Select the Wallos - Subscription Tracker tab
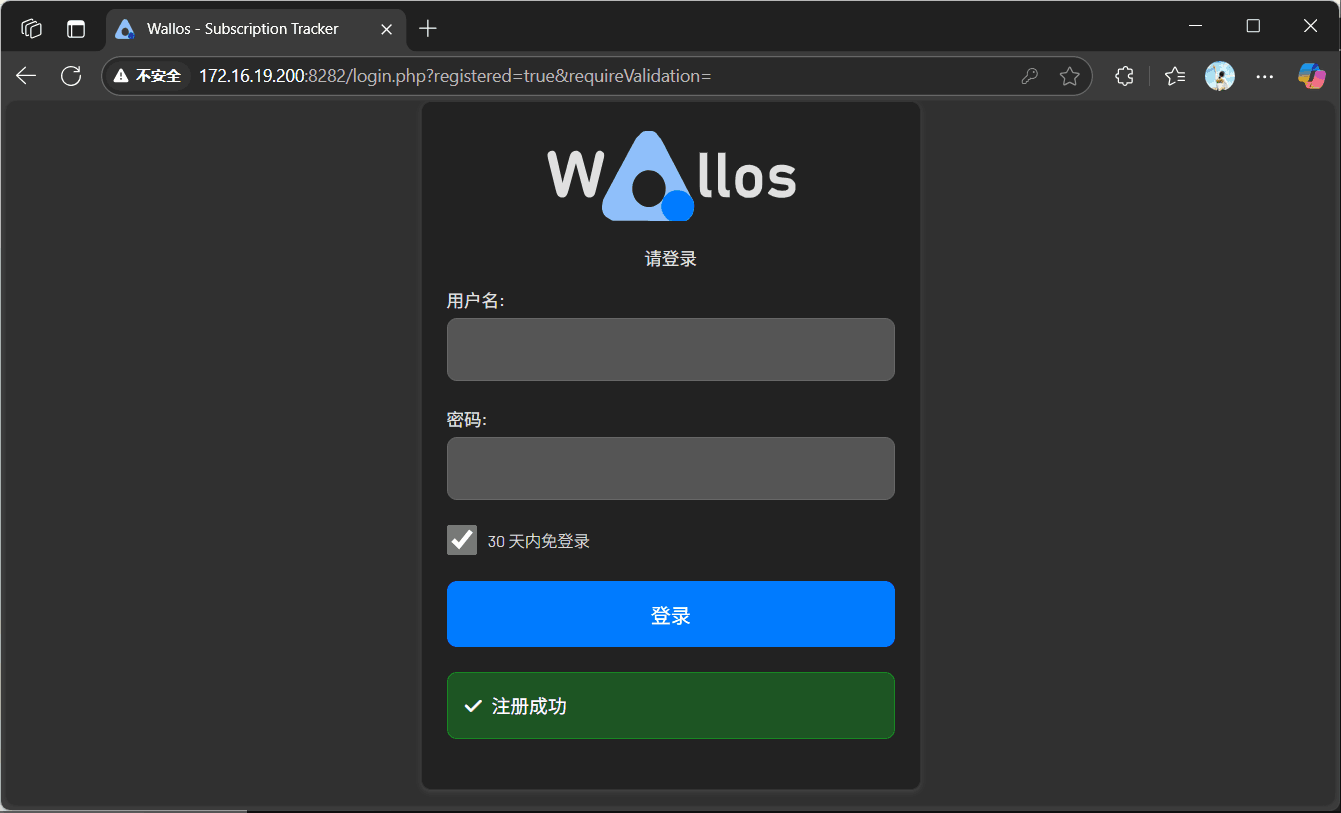This screenshot has height=813, width=1341. pyautogui.click(x=243, y=29)
